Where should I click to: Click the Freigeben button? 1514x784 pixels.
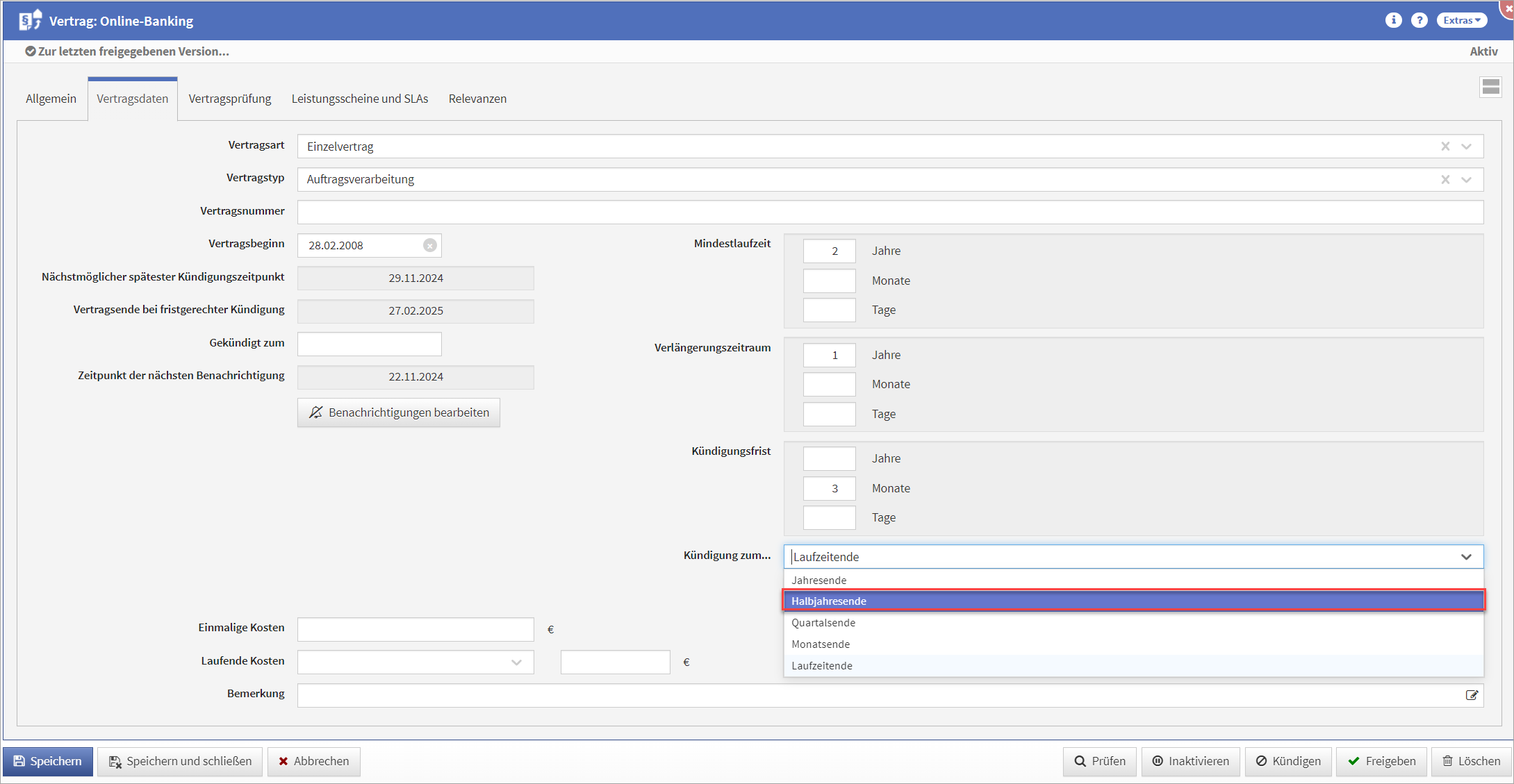point(1381,761)
